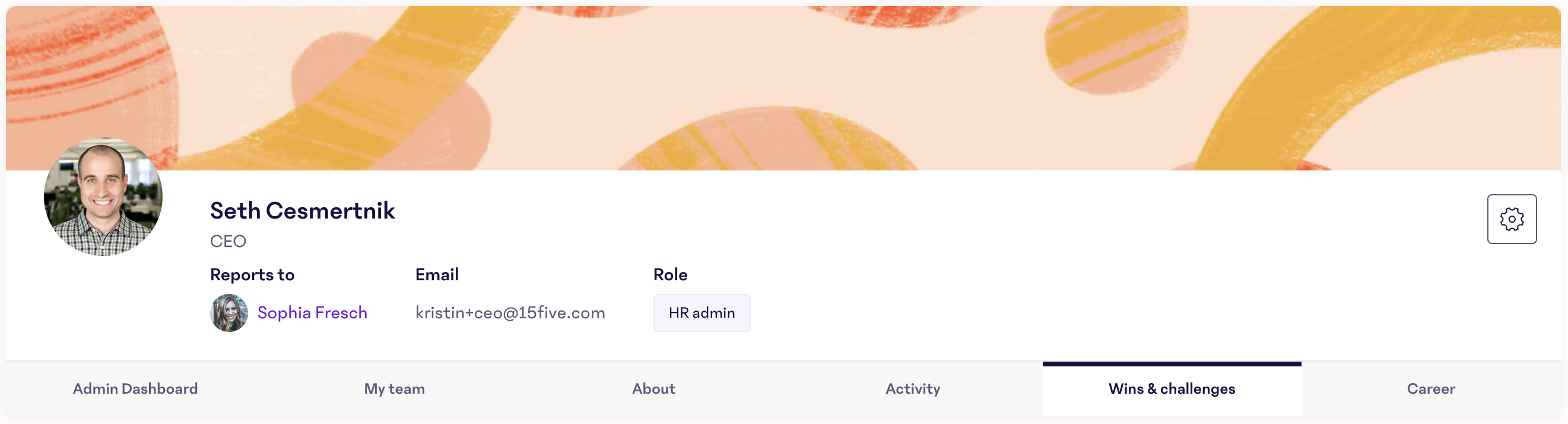Screen dimensions: 1568x424
Task: Click the Reports to label
Action: point(252,275)
